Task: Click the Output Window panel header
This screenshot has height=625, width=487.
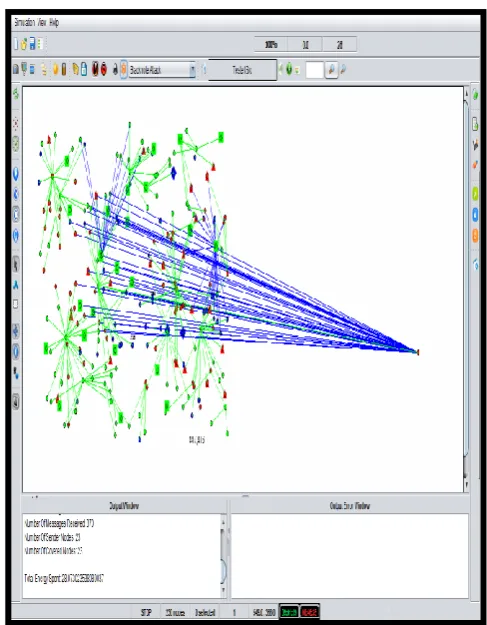Action: pos(124,506)
